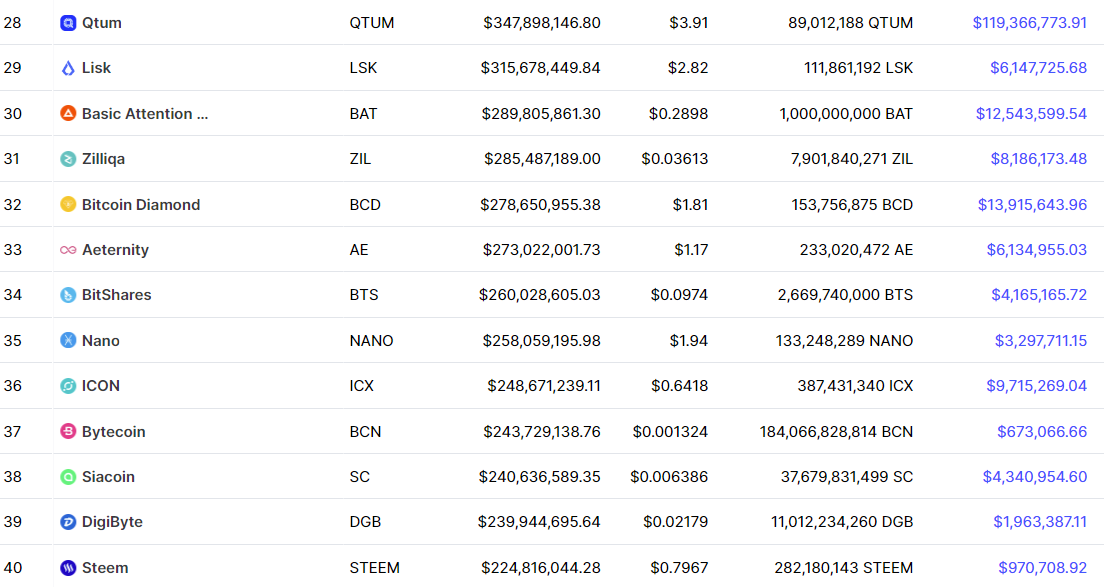Select the Nano coin name link

(x=101, y=341)
